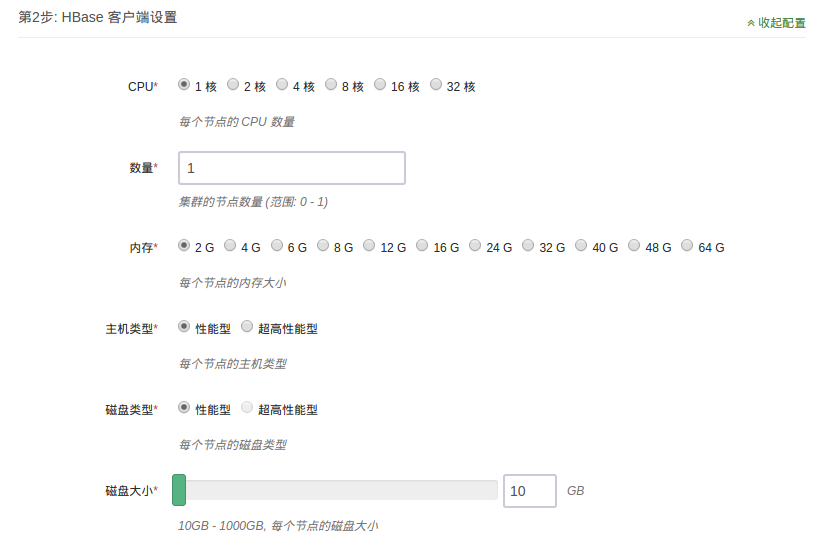Select the 4 核 CPU option
826x543 pixels.
point(282,85)
